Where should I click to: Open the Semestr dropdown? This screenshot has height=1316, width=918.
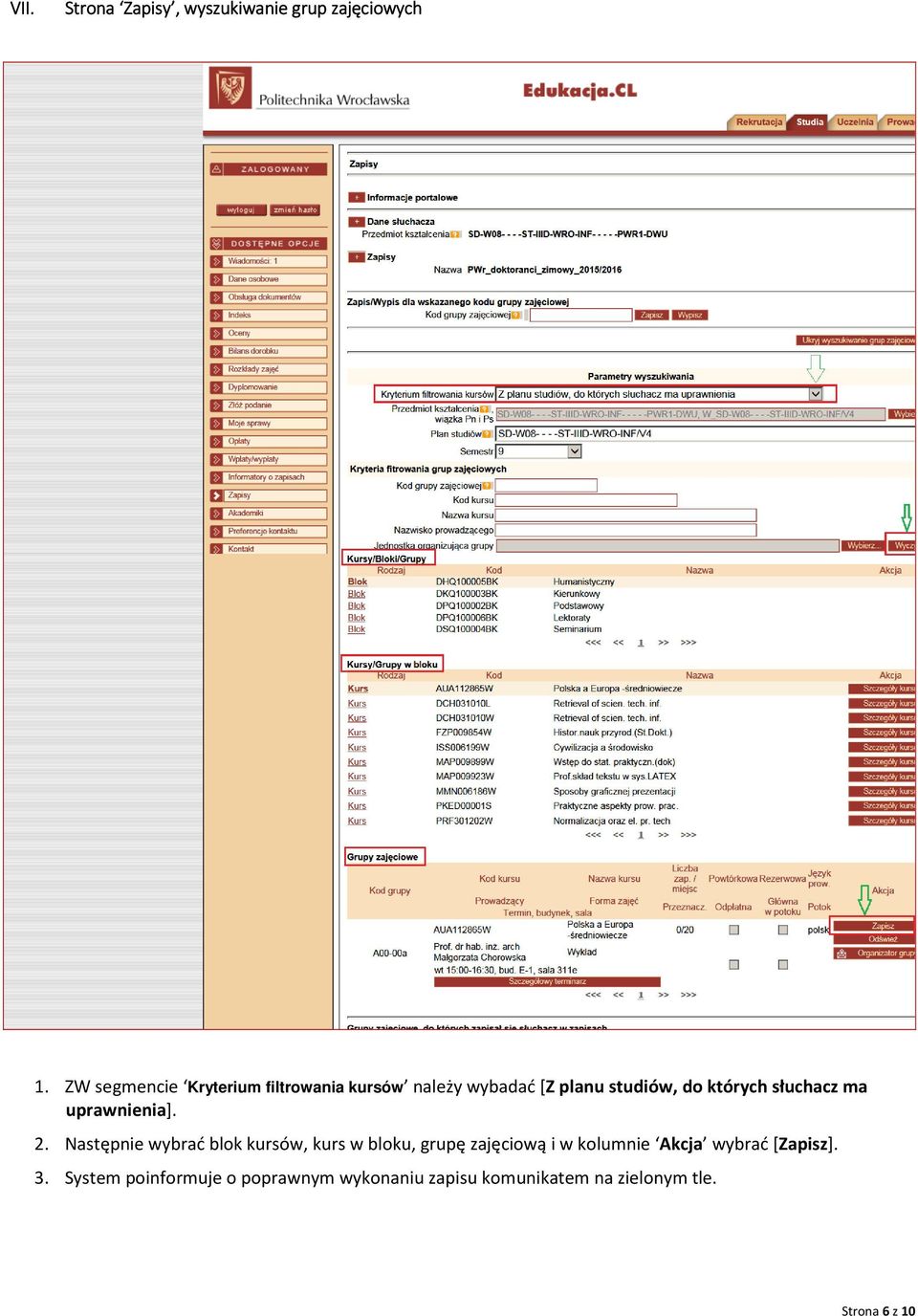point(575,451)
